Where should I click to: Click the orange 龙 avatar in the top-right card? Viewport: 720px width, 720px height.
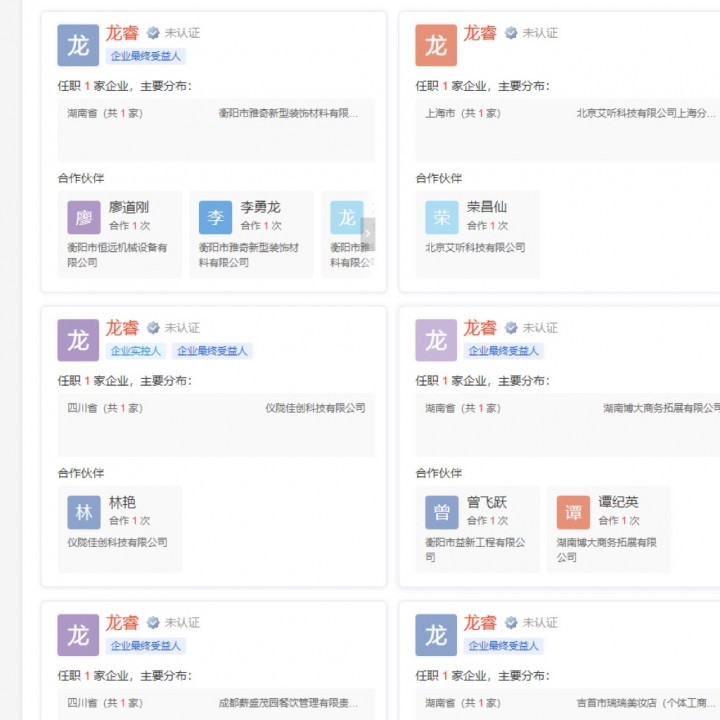click(436, 45)
